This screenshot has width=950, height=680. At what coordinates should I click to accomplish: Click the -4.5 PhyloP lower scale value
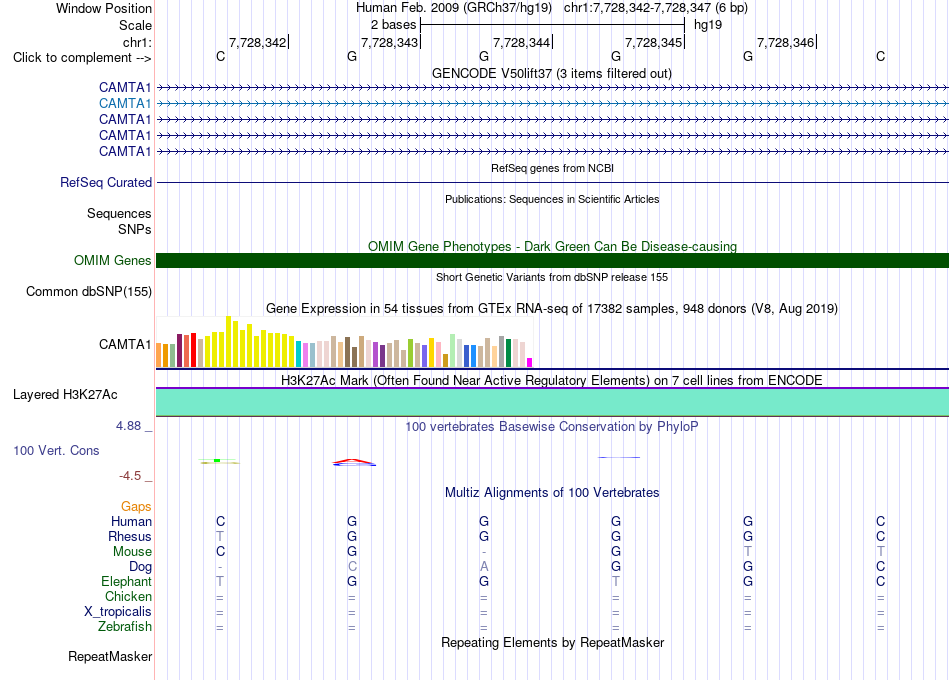click(x=130, y=476)
